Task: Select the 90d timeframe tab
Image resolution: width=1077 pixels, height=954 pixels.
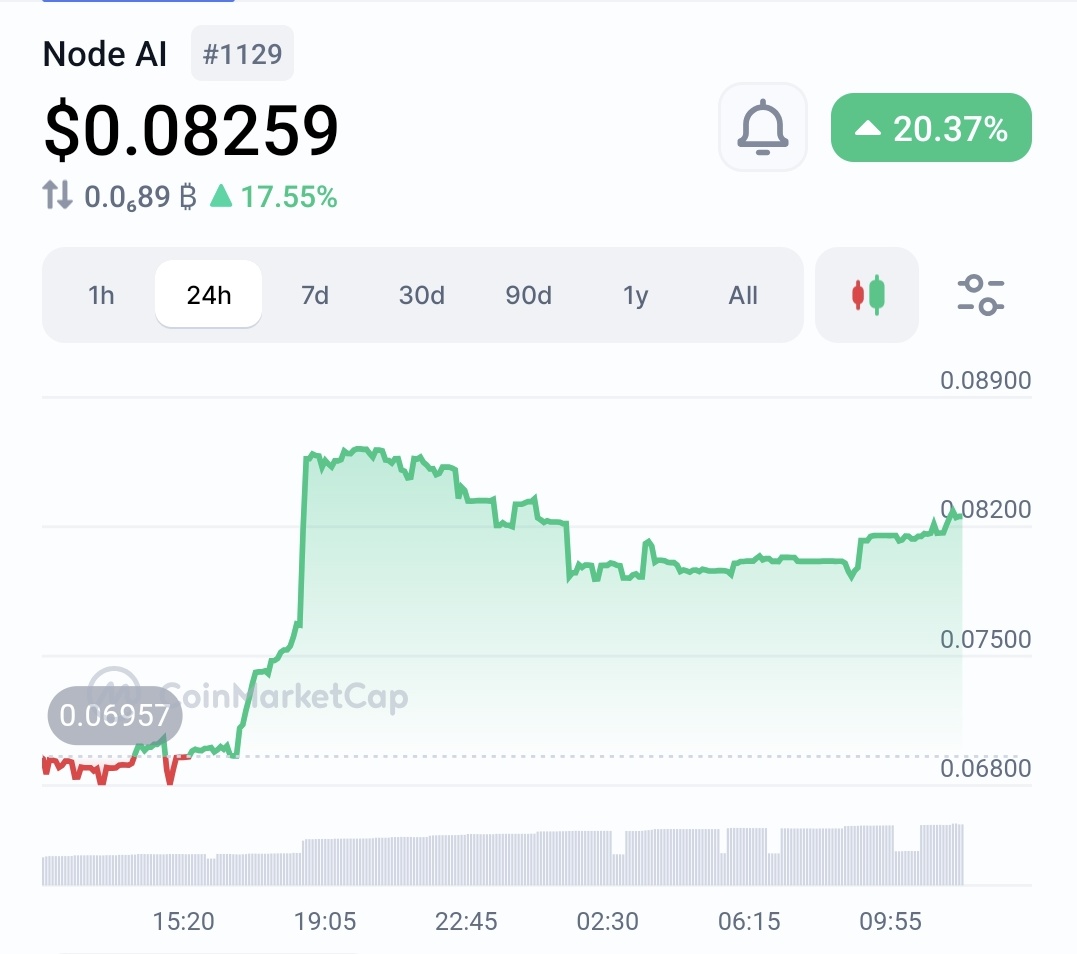Action: 528,295
